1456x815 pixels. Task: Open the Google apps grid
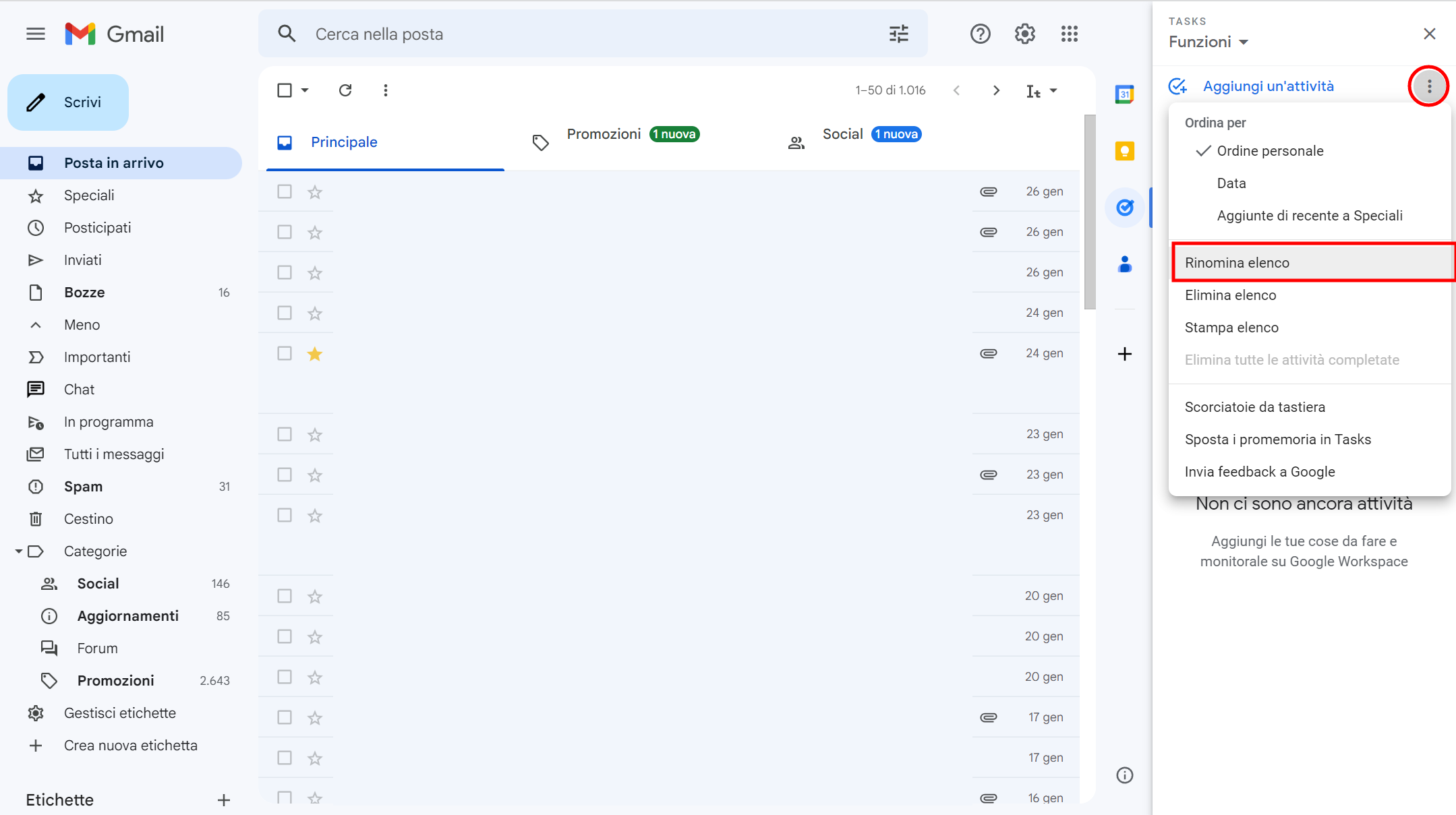1069,34
